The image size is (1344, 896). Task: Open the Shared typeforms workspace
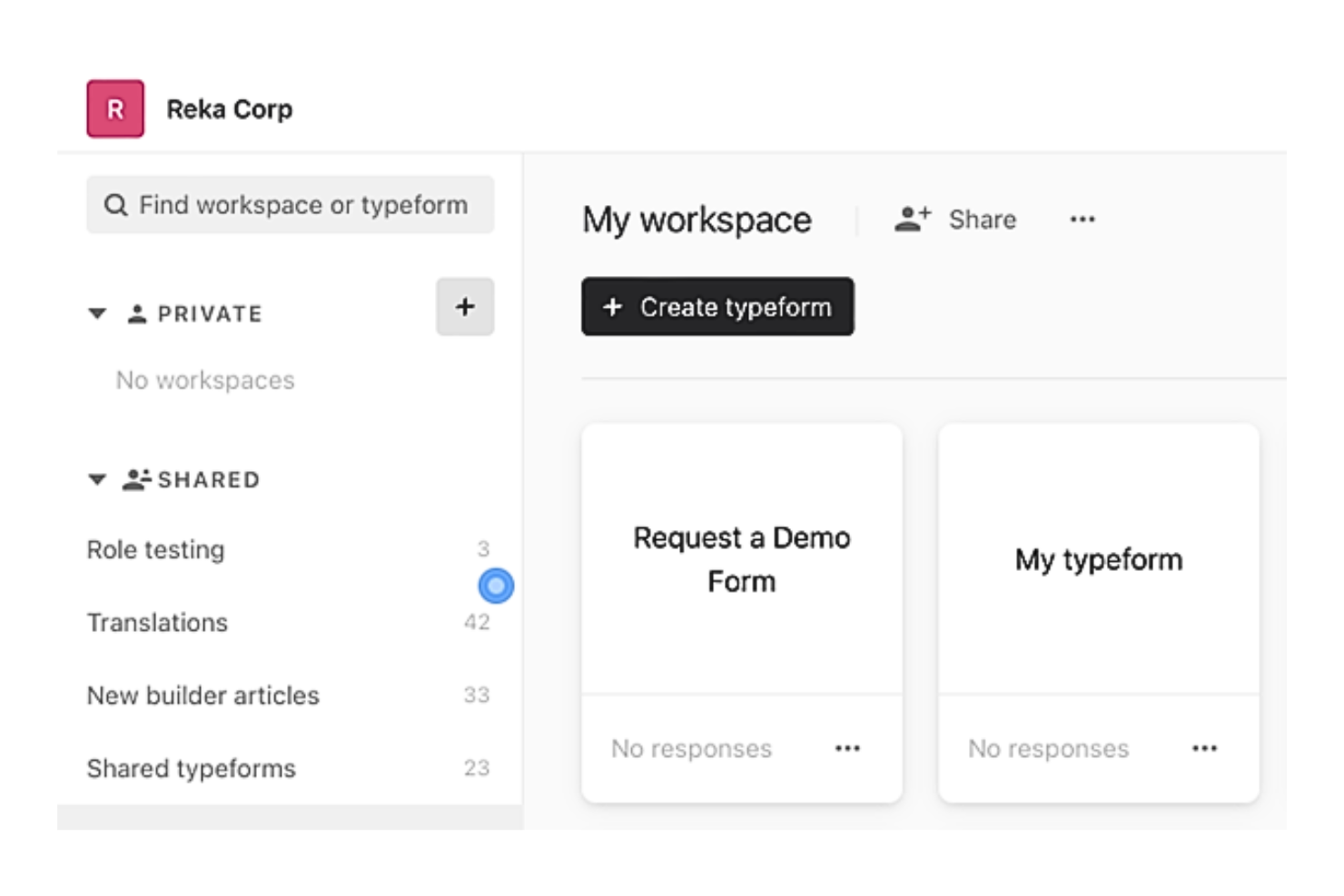(x=190, y=768)
